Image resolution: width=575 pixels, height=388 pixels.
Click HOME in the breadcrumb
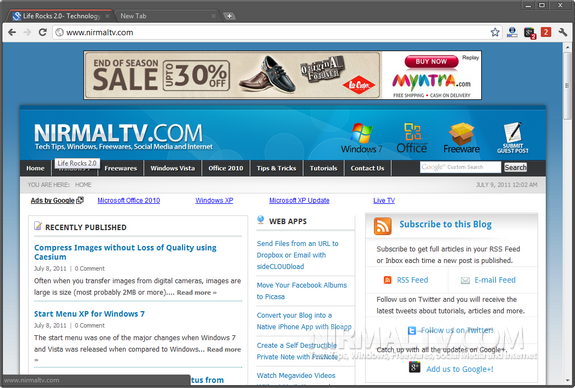click(83, 185)
